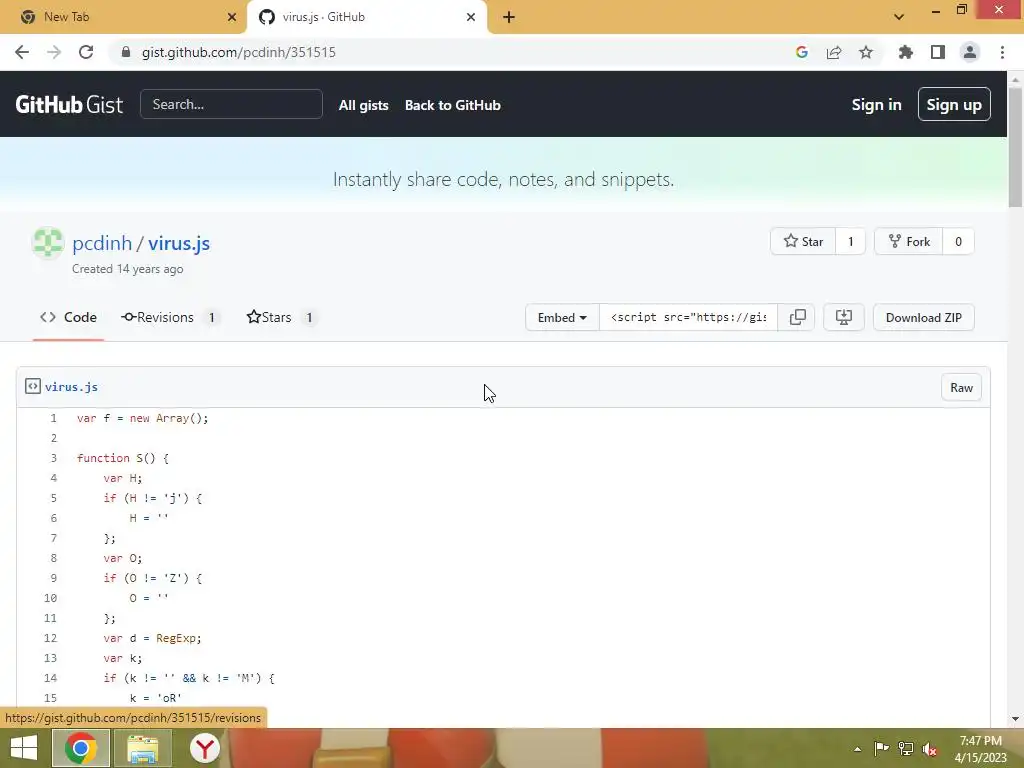Select code line number 12
The image size is (1024, 768).
tap(50, 638)
